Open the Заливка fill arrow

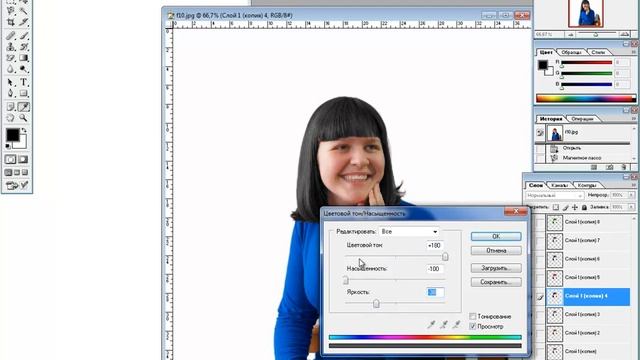click(x=630, y=207)
